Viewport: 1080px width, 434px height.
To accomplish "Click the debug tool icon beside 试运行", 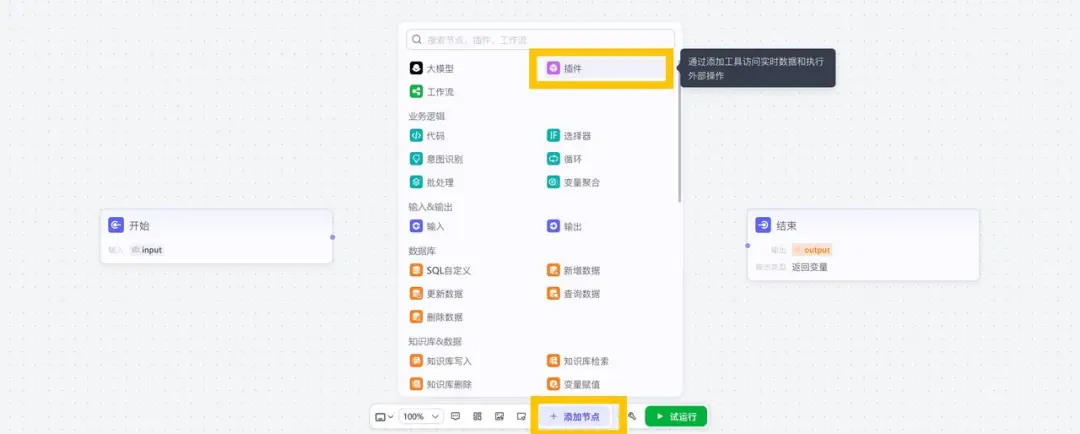I will click(x=632, y=416).
